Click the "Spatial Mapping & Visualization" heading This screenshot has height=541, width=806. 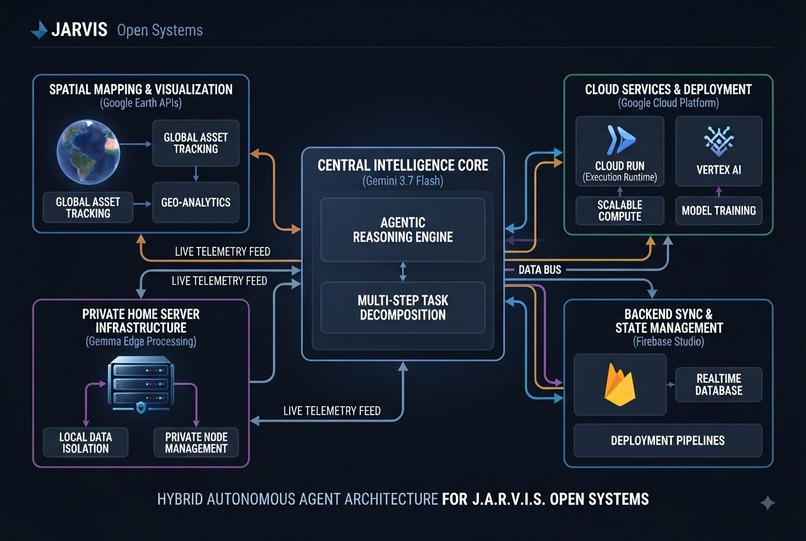point(141,89)
